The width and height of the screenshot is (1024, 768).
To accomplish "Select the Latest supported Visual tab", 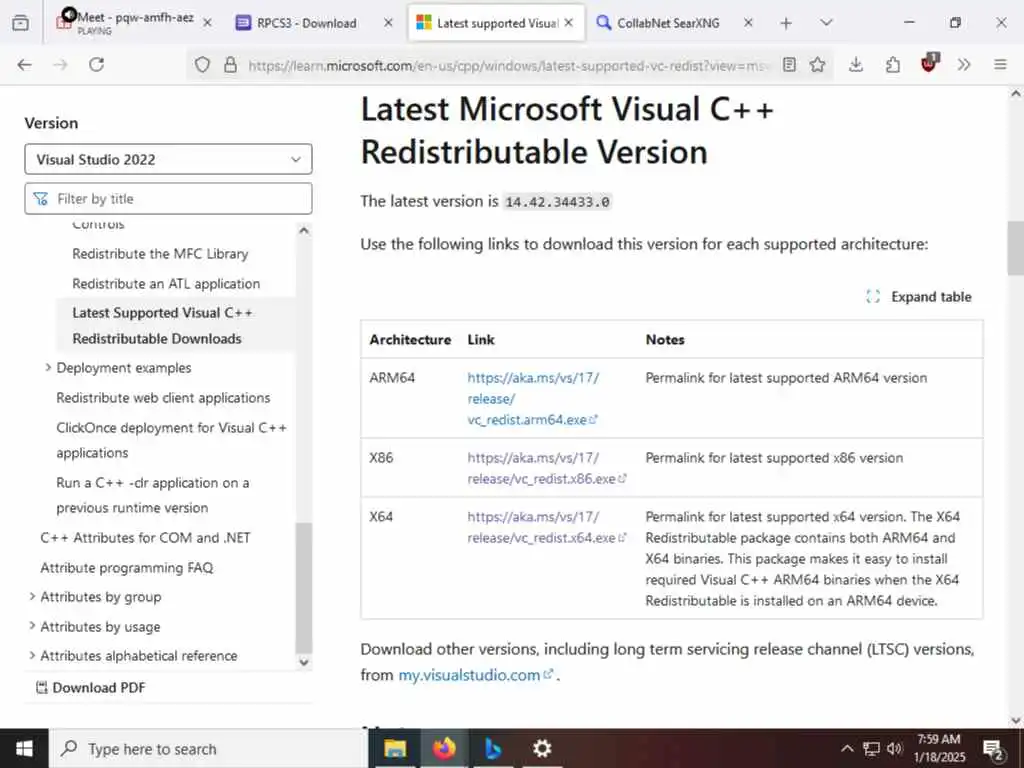I will 496,23.
